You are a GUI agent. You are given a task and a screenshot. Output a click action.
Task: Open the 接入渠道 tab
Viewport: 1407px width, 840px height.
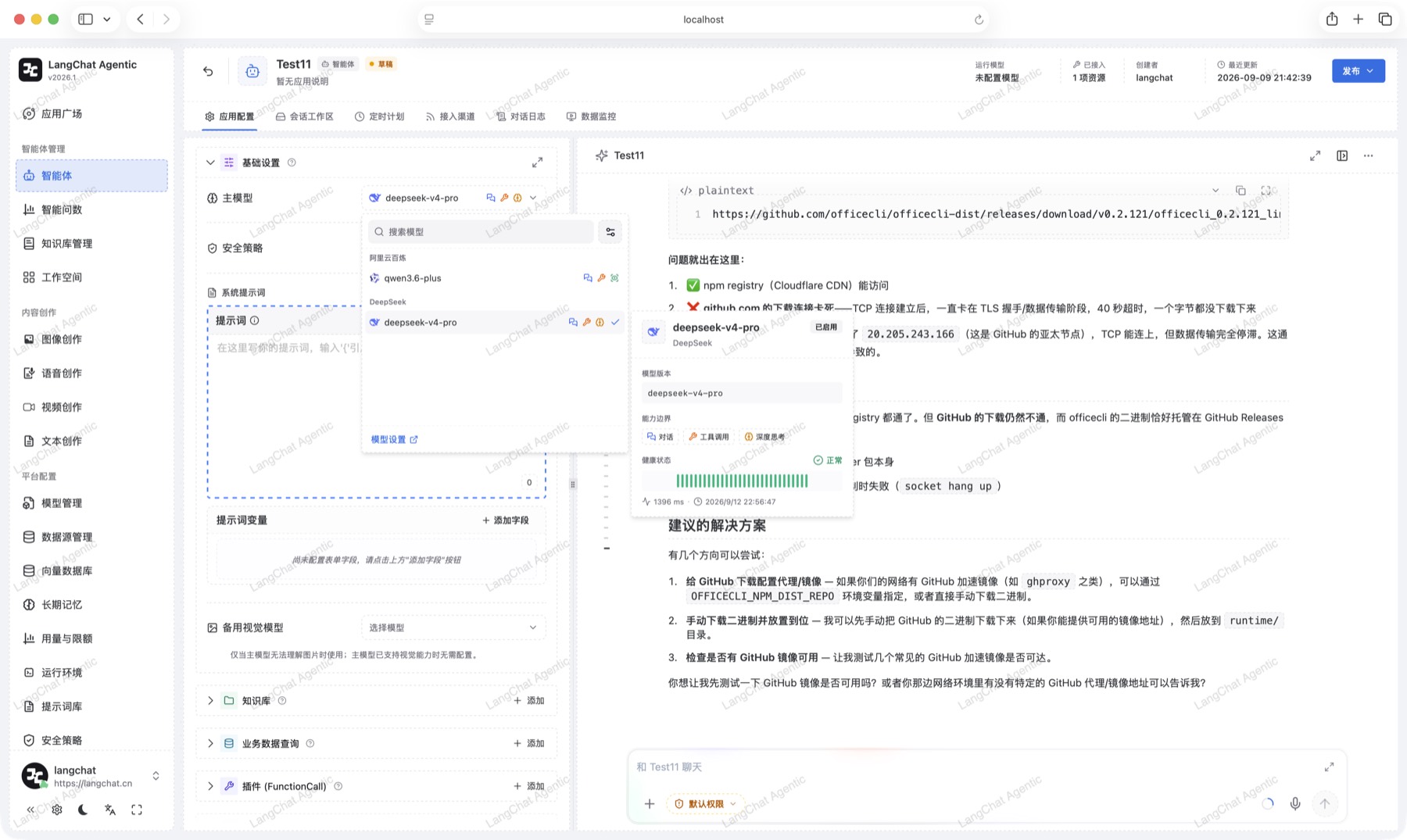coord(450,116)
